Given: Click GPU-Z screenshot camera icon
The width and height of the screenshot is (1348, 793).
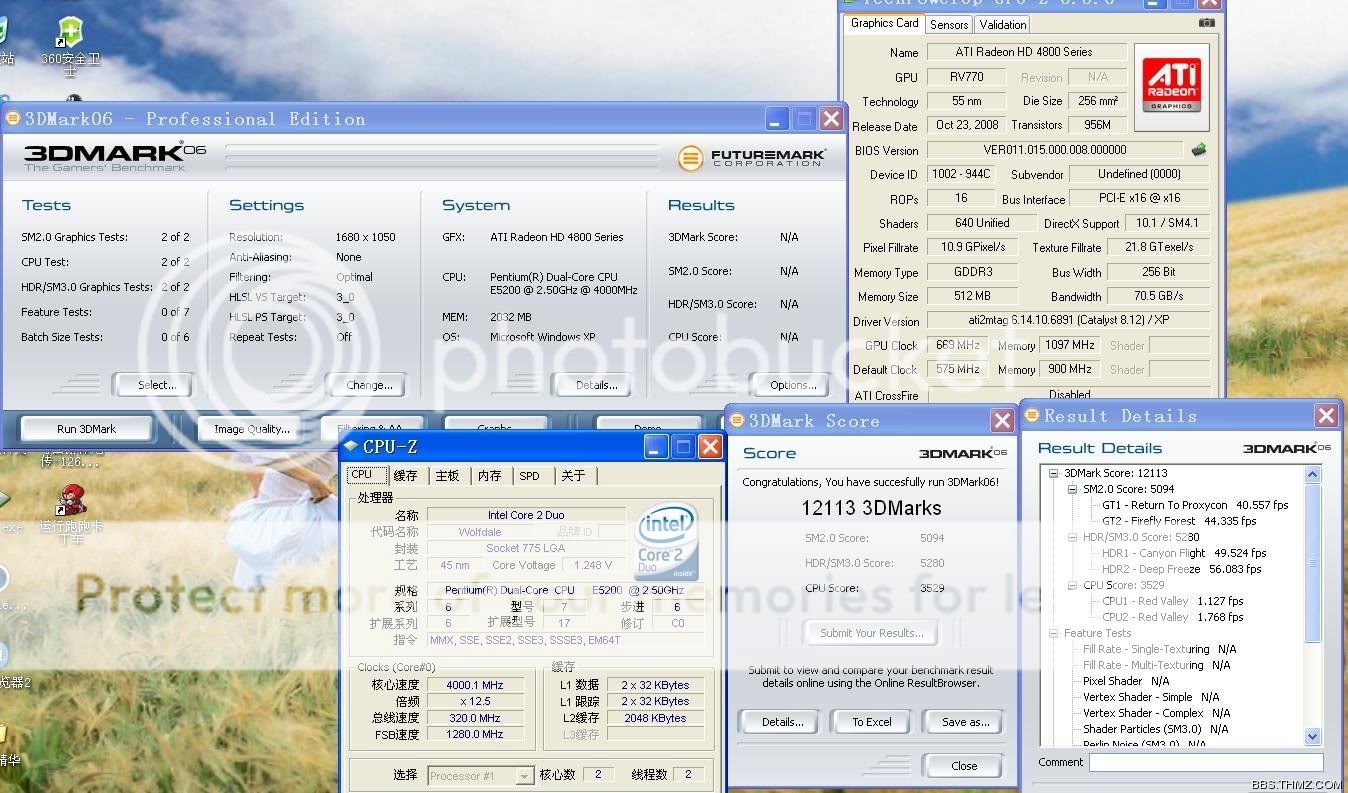Looking at the screenshot, I should click(1207, 23).
